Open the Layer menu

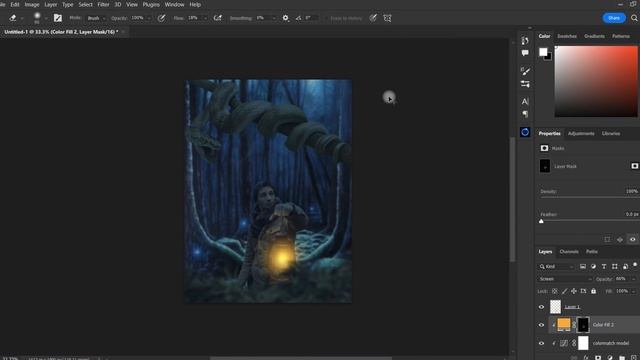pyautogui.click(x=51, y=4)
